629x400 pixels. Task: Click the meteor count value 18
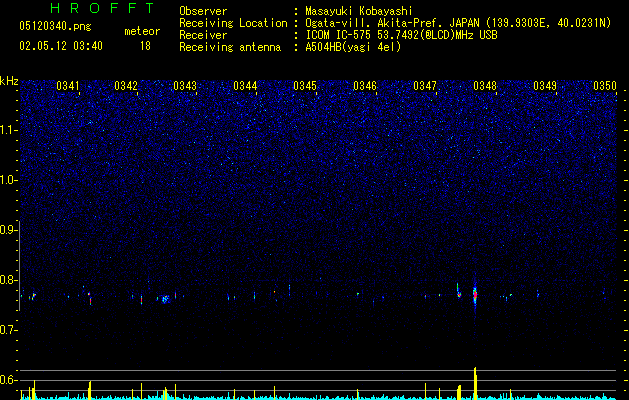point(145,46)
